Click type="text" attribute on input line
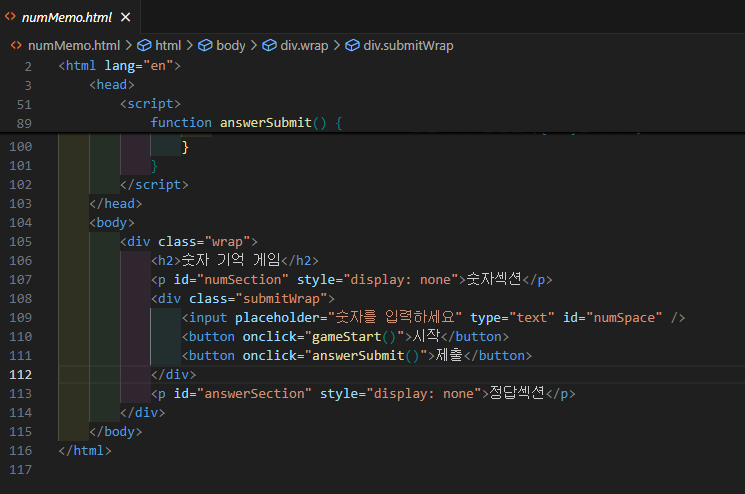745x494 pixels. click(512, 318)
